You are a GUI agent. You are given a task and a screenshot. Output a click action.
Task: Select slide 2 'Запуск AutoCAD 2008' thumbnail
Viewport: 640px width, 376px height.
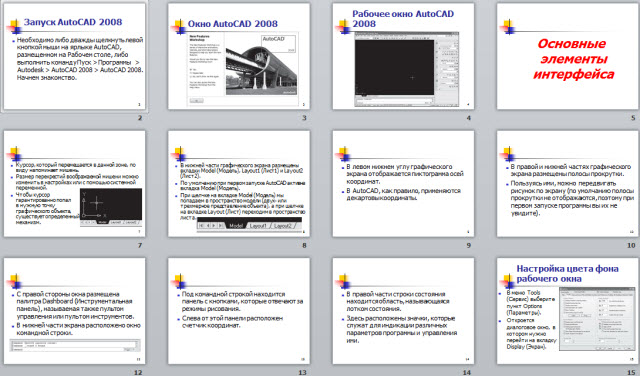[74, 56]
